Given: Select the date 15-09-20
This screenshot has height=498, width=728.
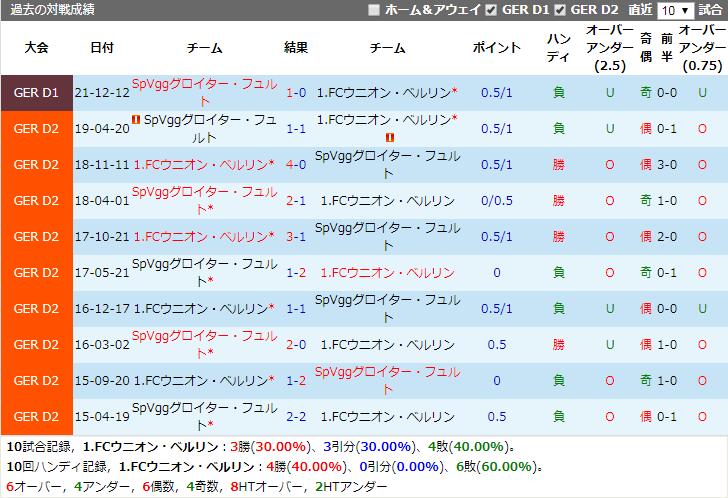Looking at the screenshot, I should point(102,381).
